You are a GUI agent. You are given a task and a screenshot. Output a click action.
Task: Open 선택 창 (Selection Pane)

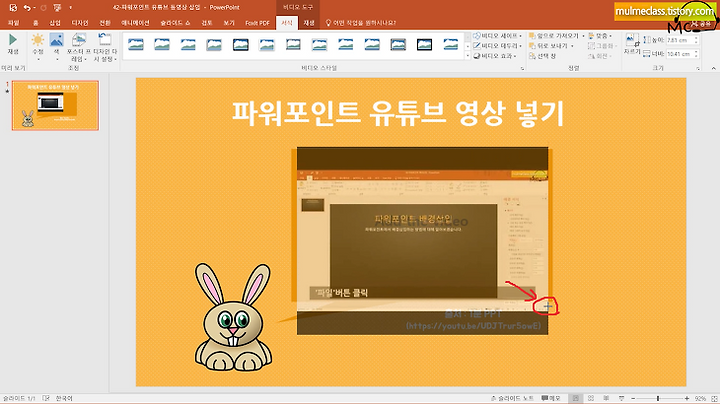[x=543, y=56]
